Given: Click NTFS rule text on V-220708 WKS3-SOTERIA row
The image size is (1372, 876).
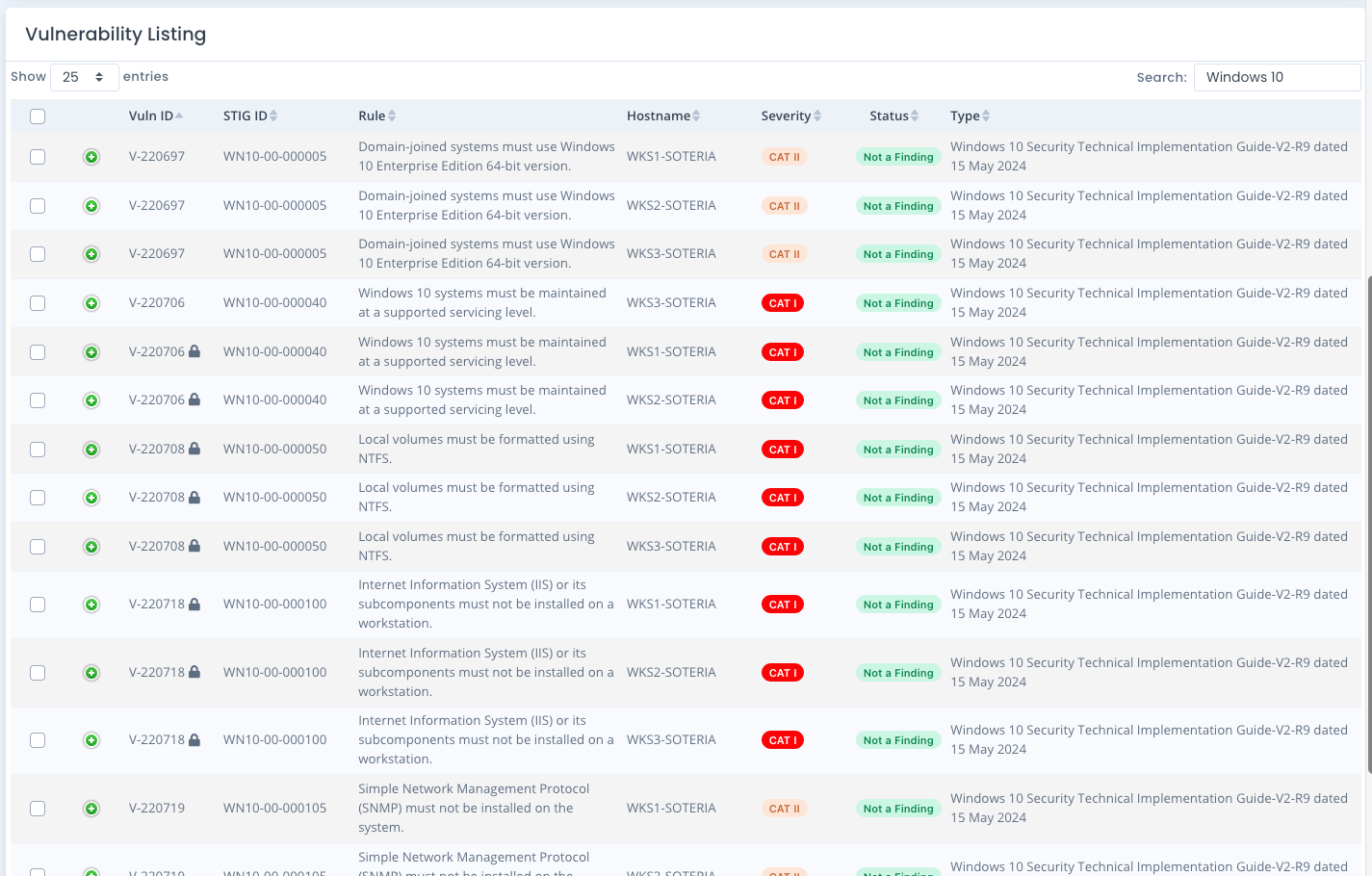Looking at the screenshot, I should pyautogui.click(x=477, y=546).
